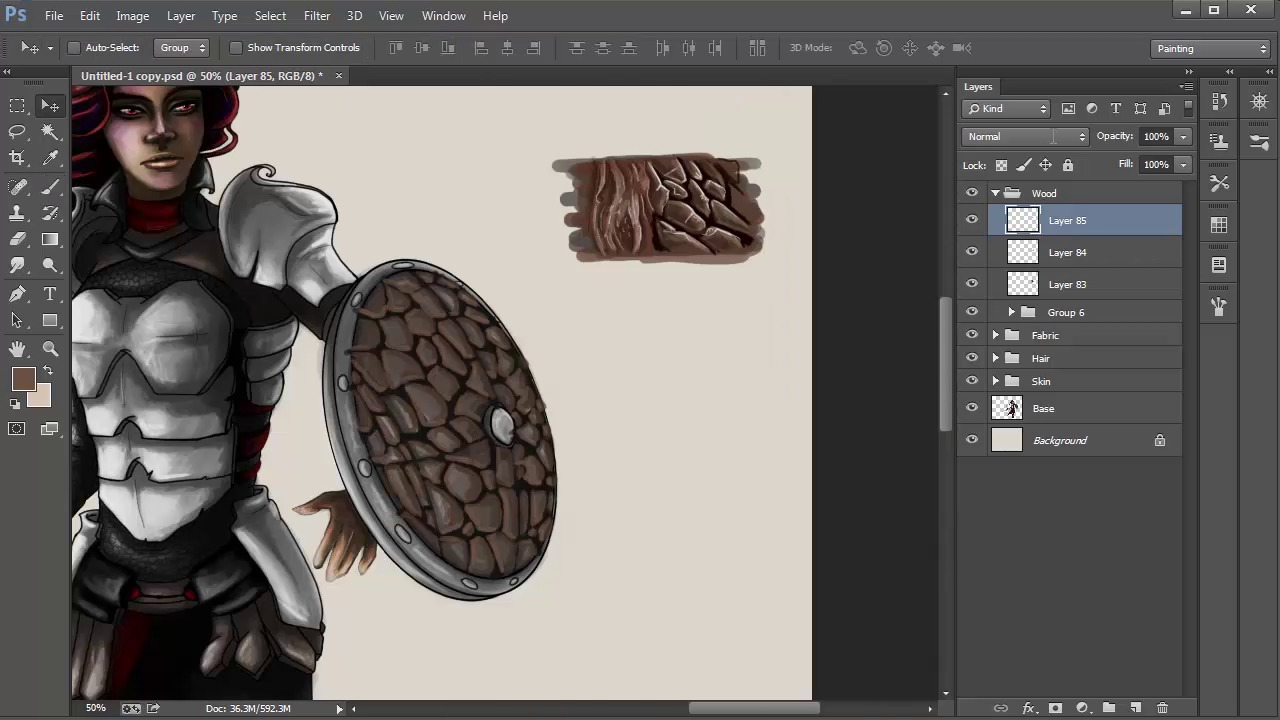This screenshot has height=720, width=1280.
Task: Enable the Auto-Select checkbox
Action: click(x=74, y=48)
